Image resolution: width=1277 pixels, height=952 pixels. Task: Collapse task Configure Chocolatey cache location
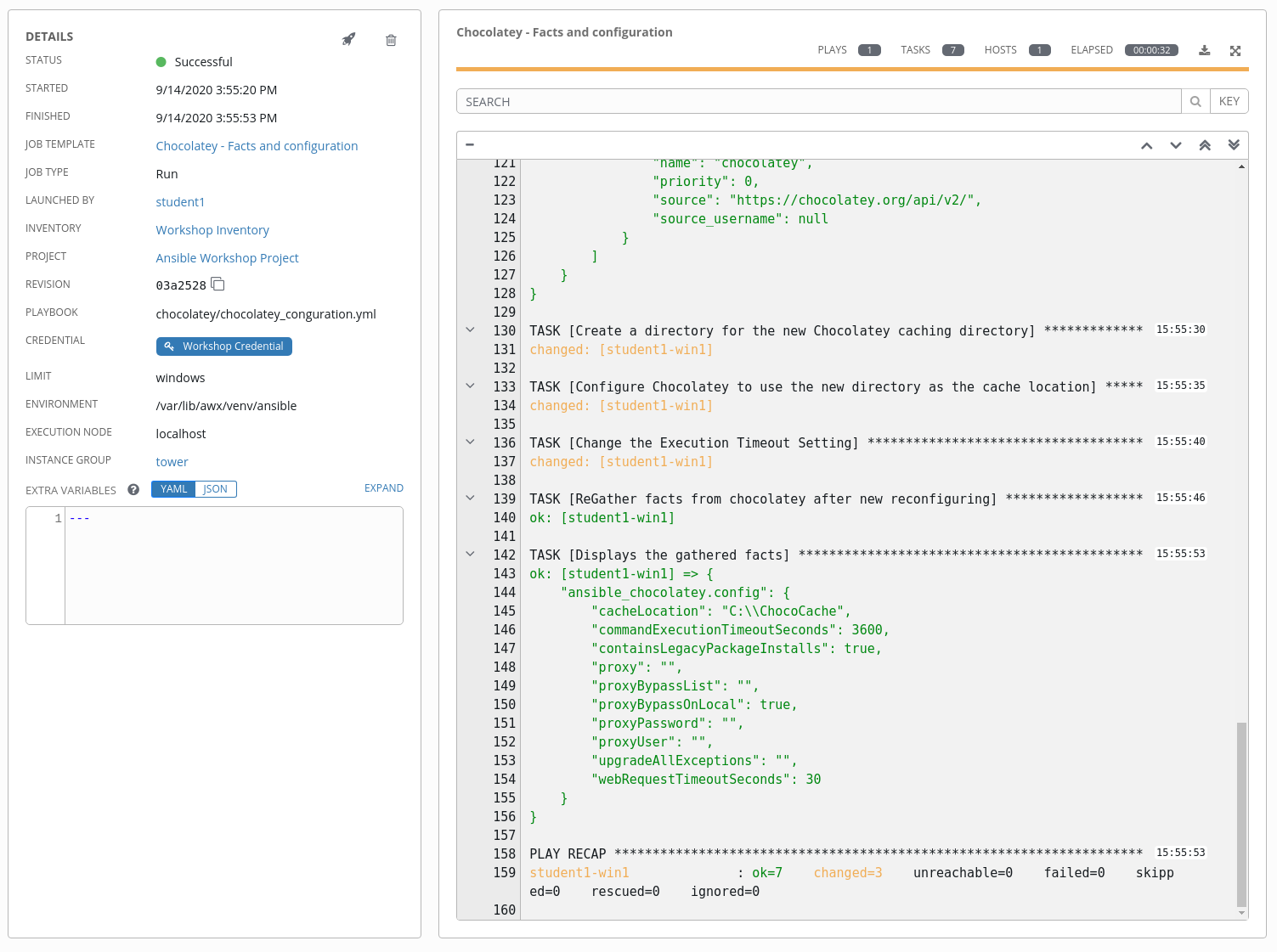(x=470, y=386)
